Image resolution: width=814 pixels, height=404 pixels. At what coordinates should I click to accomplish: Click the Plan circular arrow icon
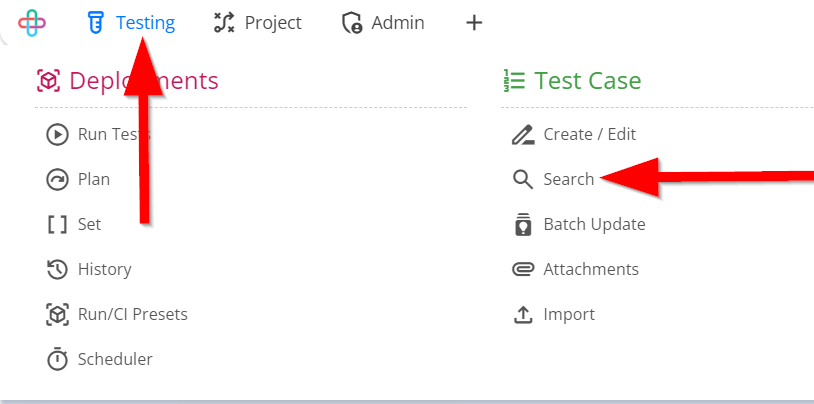coord(57,180)
